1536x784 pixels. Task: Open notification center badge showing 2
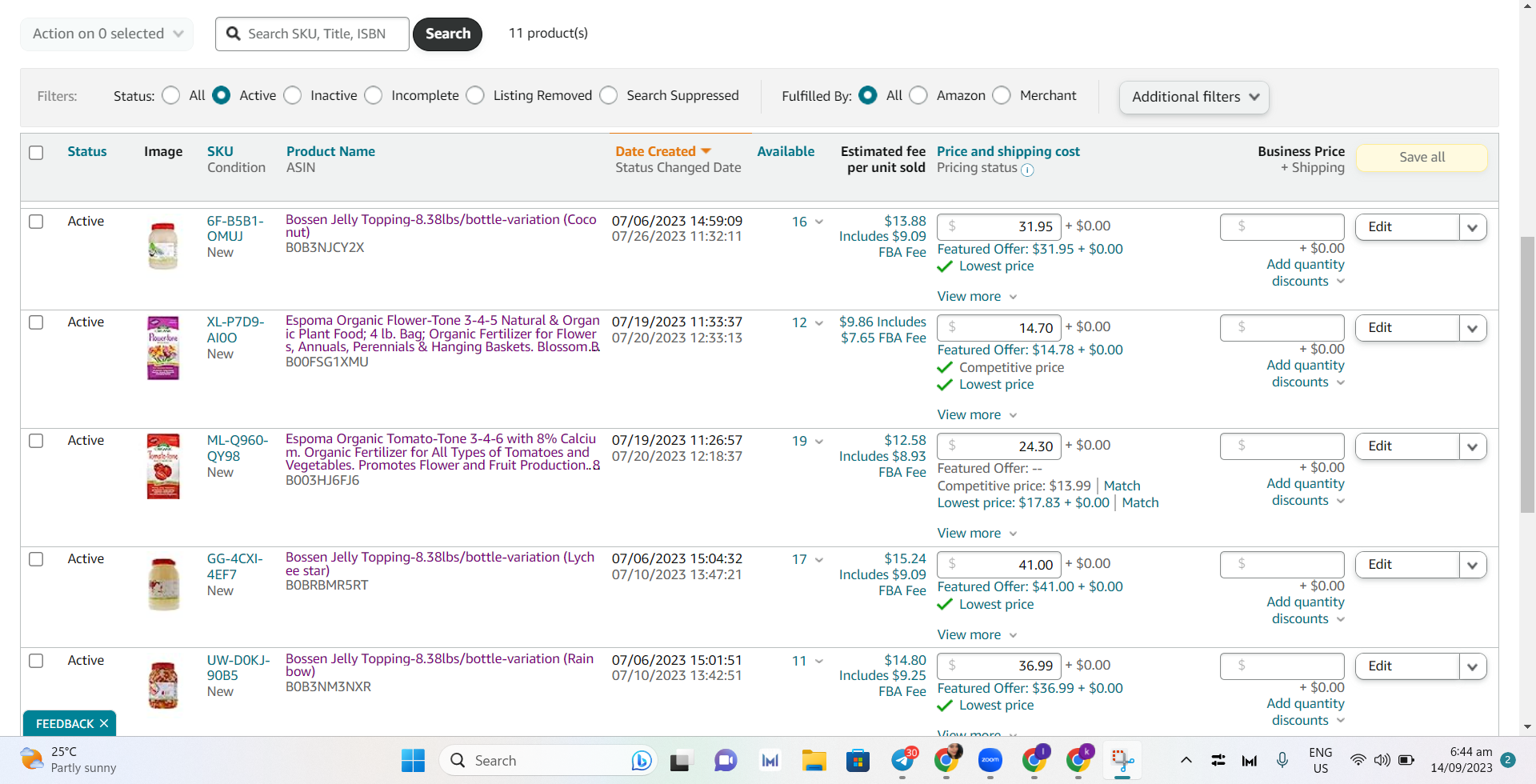(x=1508, y=760)
